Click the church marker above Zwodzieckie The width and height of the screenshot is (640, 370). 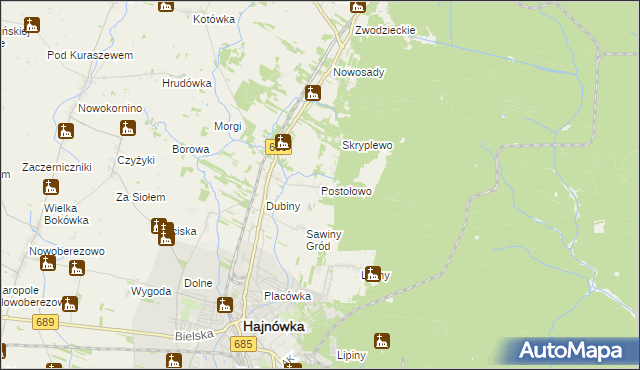coord(358,6)
